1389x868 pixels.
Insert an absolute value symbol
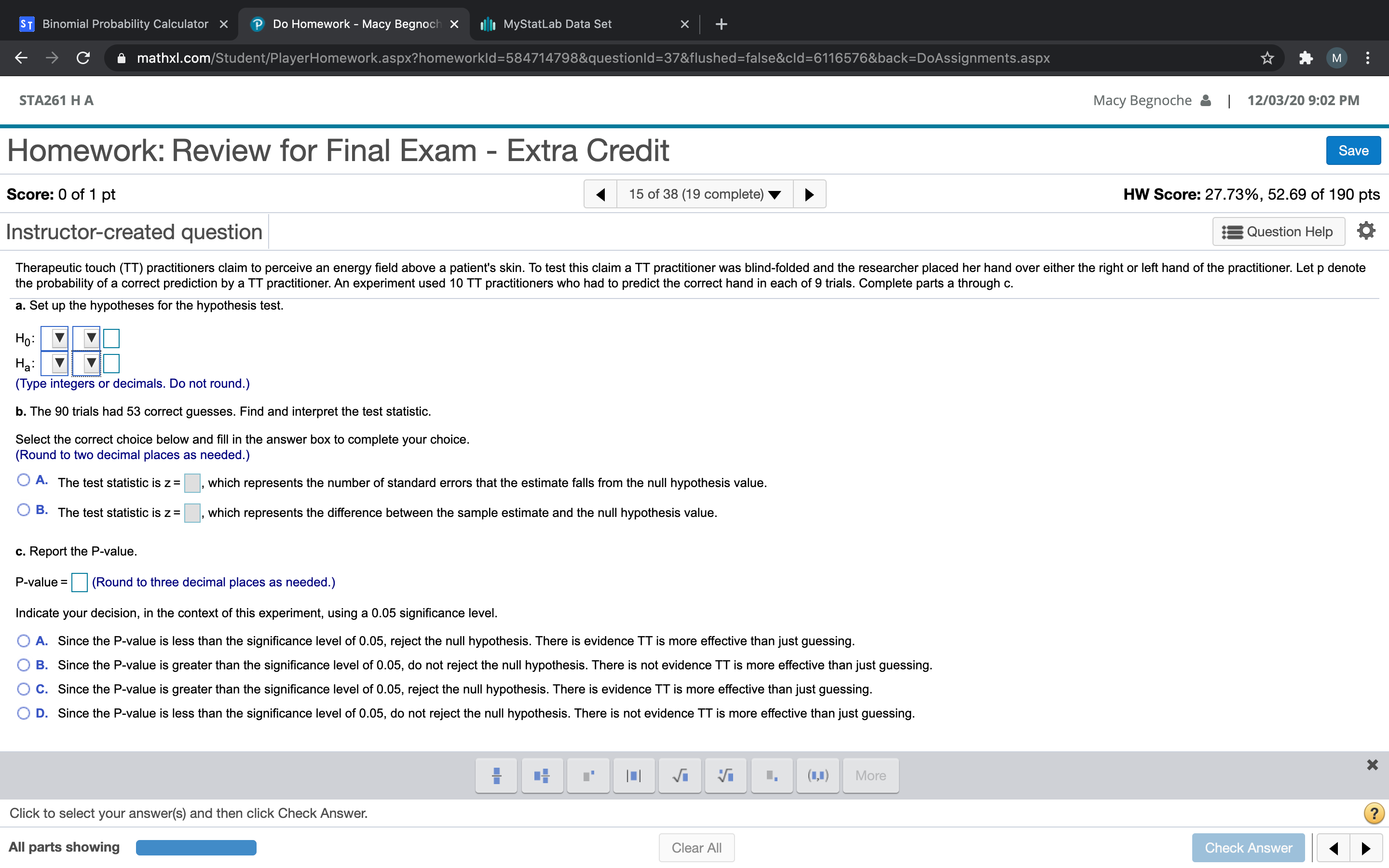633,775
